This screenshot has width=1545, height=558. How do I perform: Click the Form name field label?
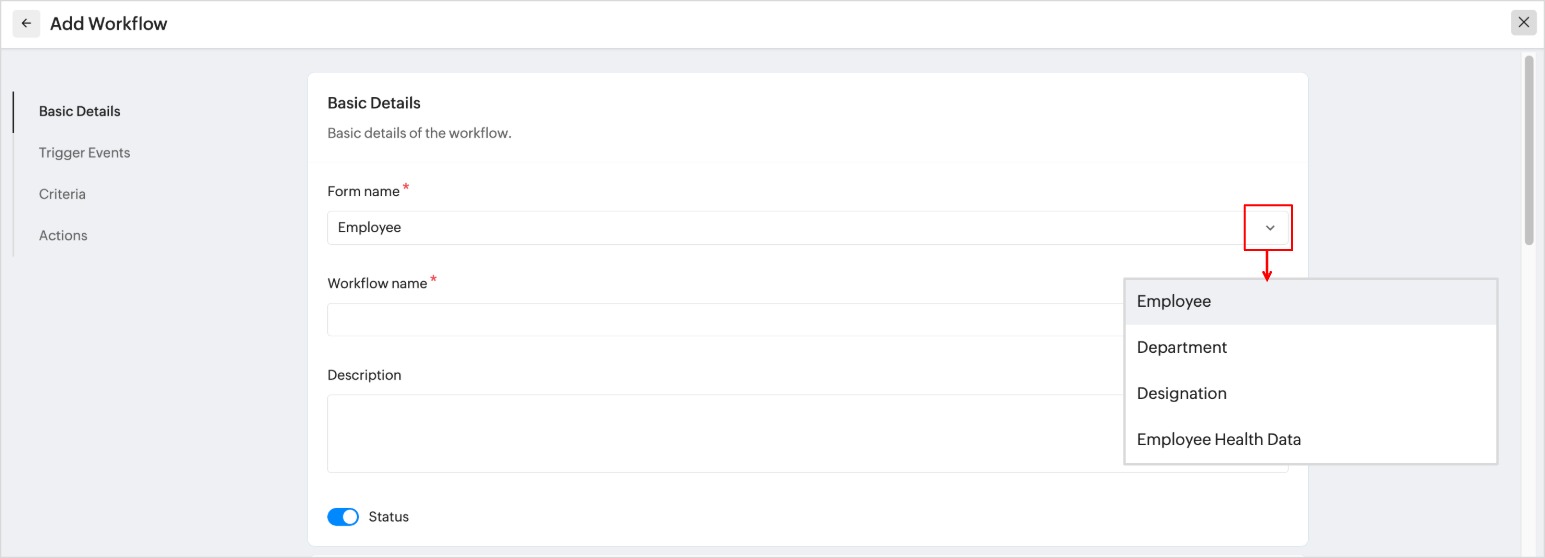[x=363, y=191]
